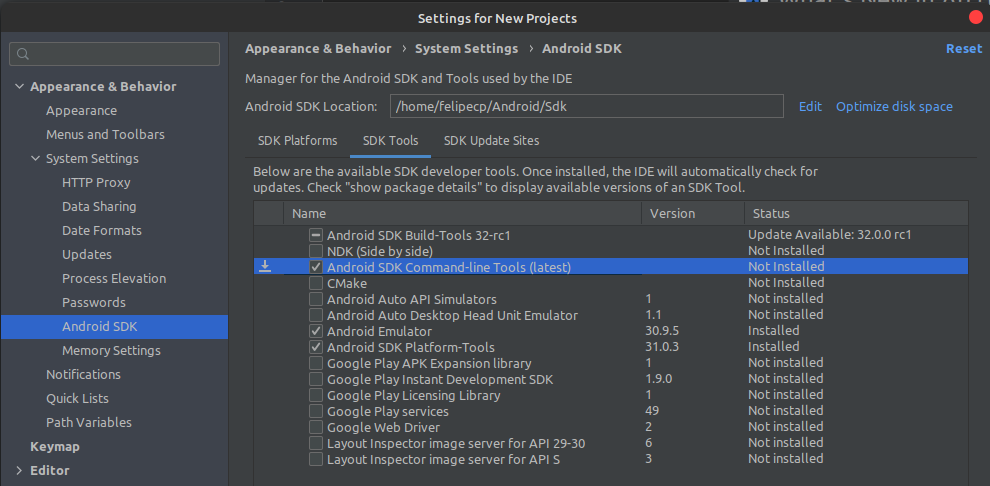Check Android Auto API Simulators box

coord(316,299)
